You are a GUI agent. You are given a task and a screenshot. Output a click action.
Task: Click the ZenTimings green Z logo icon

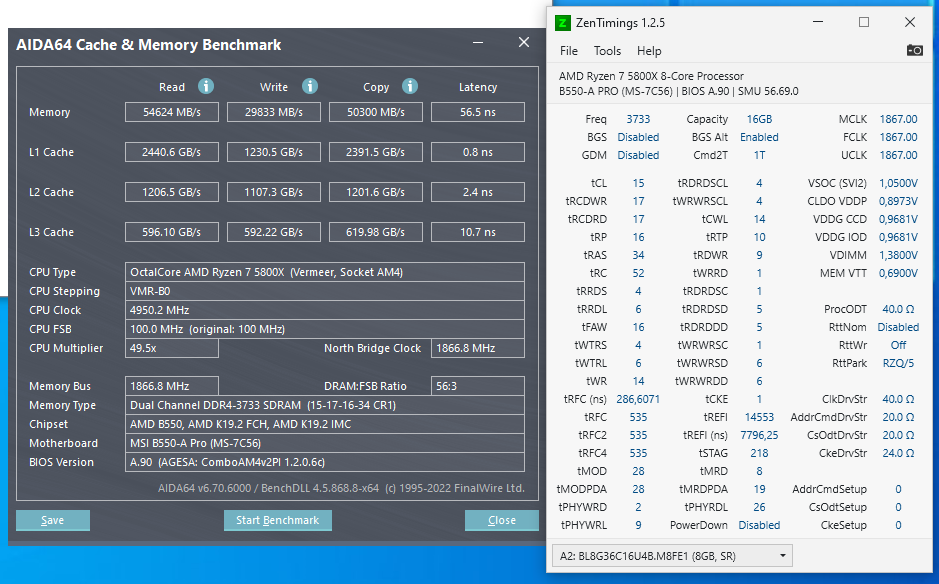coord(562,23)
